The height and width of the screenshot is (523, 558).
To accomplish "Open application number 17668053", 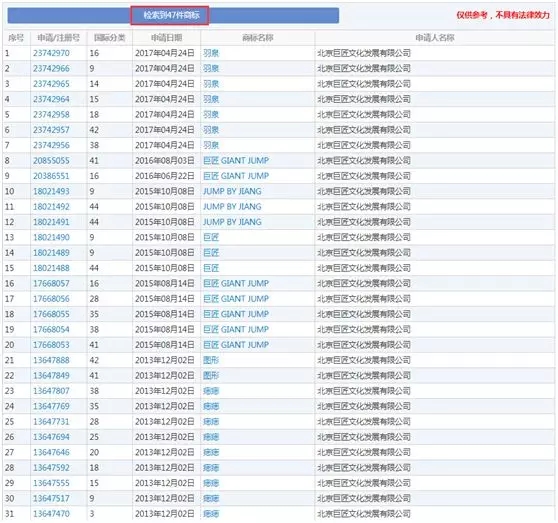I will [x=51, y=345].
